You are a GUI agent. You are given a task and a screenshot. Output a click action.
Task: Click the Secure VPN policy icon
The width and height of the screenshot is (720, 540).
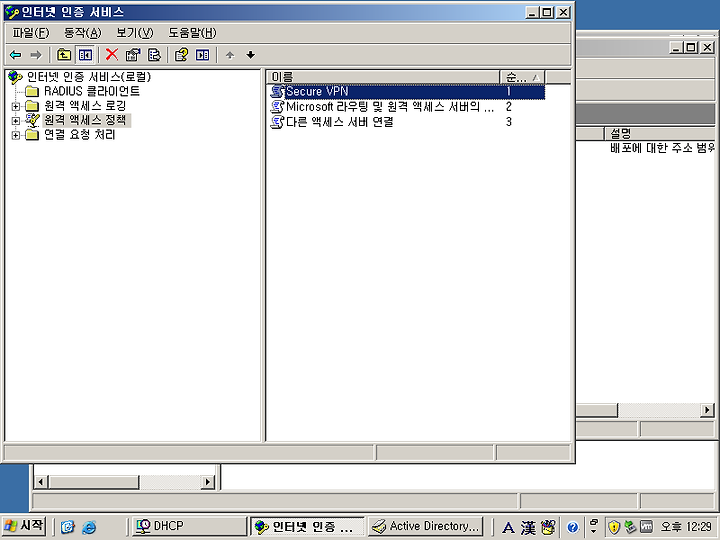point(277,91)
